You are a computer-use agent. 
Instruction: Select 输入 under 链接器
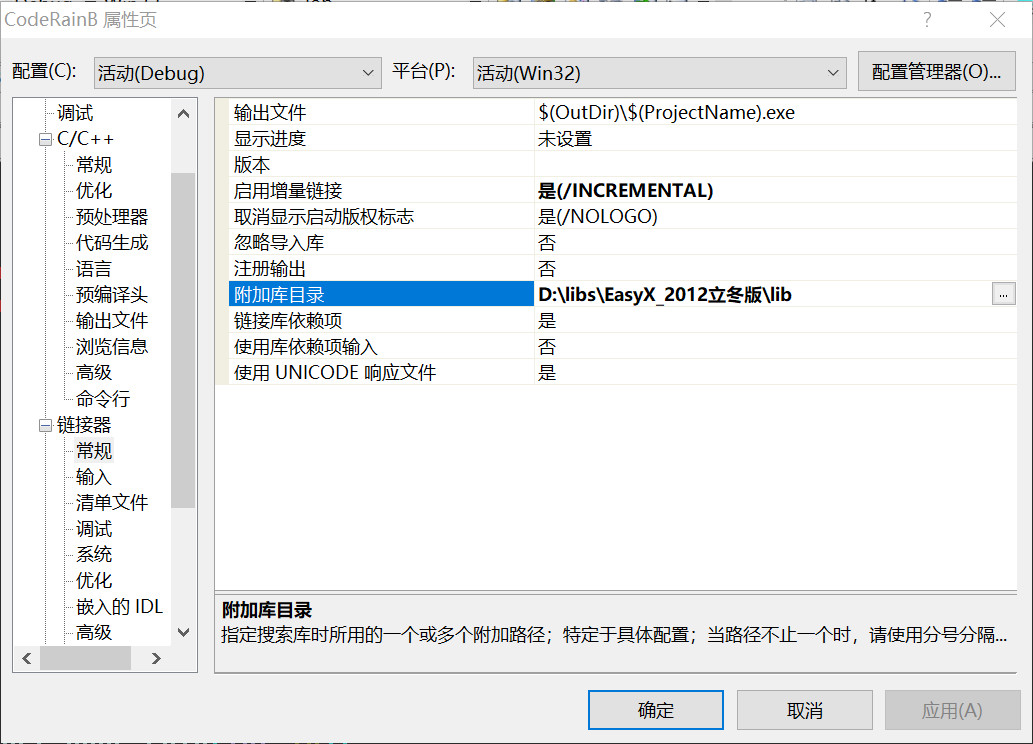point(94,477)
